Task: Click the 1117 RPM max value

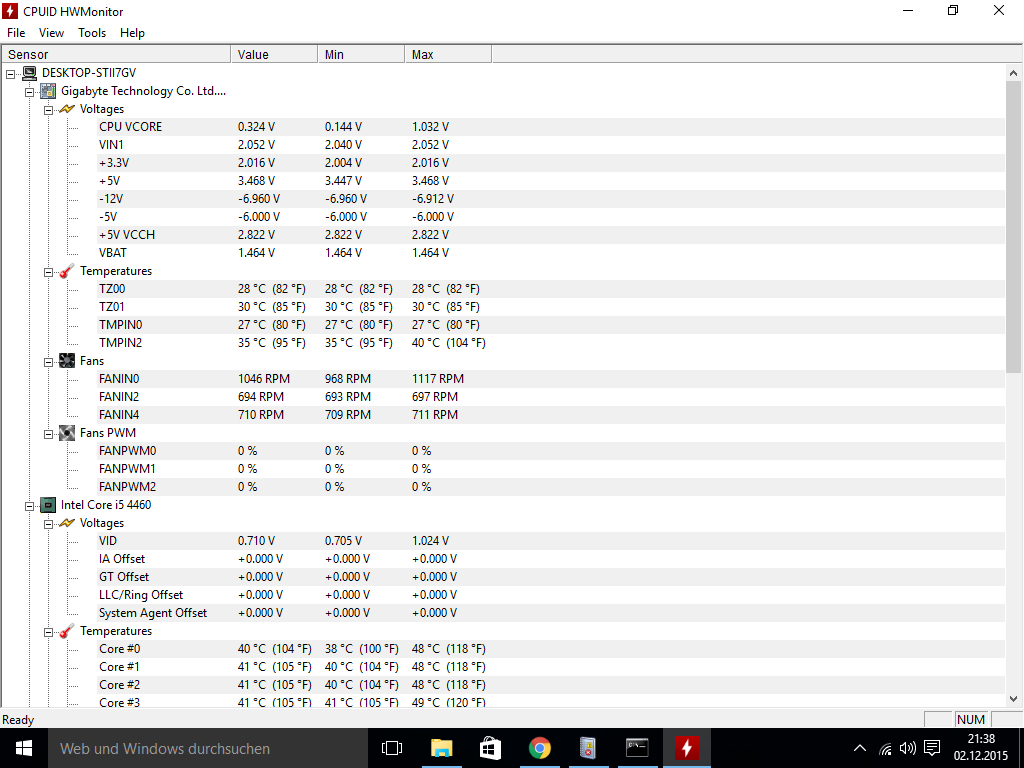Action: coord(438,379)
